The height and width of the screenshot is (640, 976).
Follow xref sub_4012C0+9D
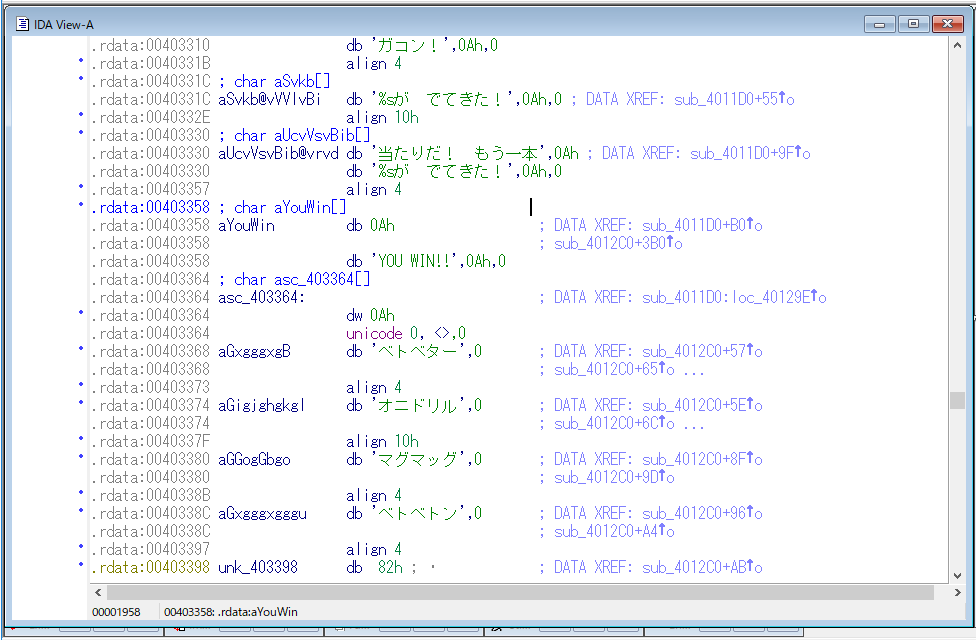[x=614, y=478]
